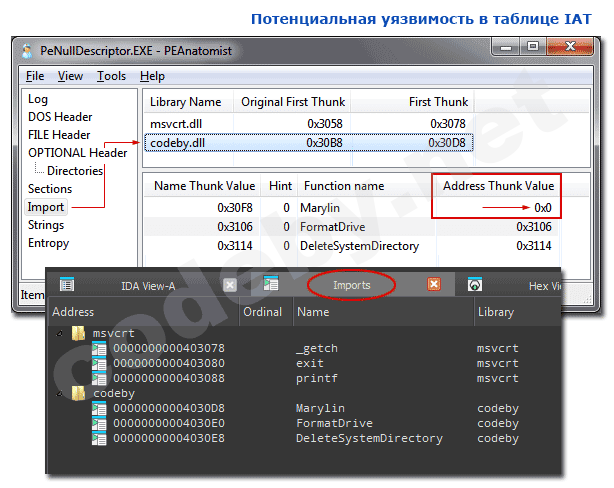Click the msvcrt folder icon
Viewport: 614px width, 488px height.
pos(78,333)
